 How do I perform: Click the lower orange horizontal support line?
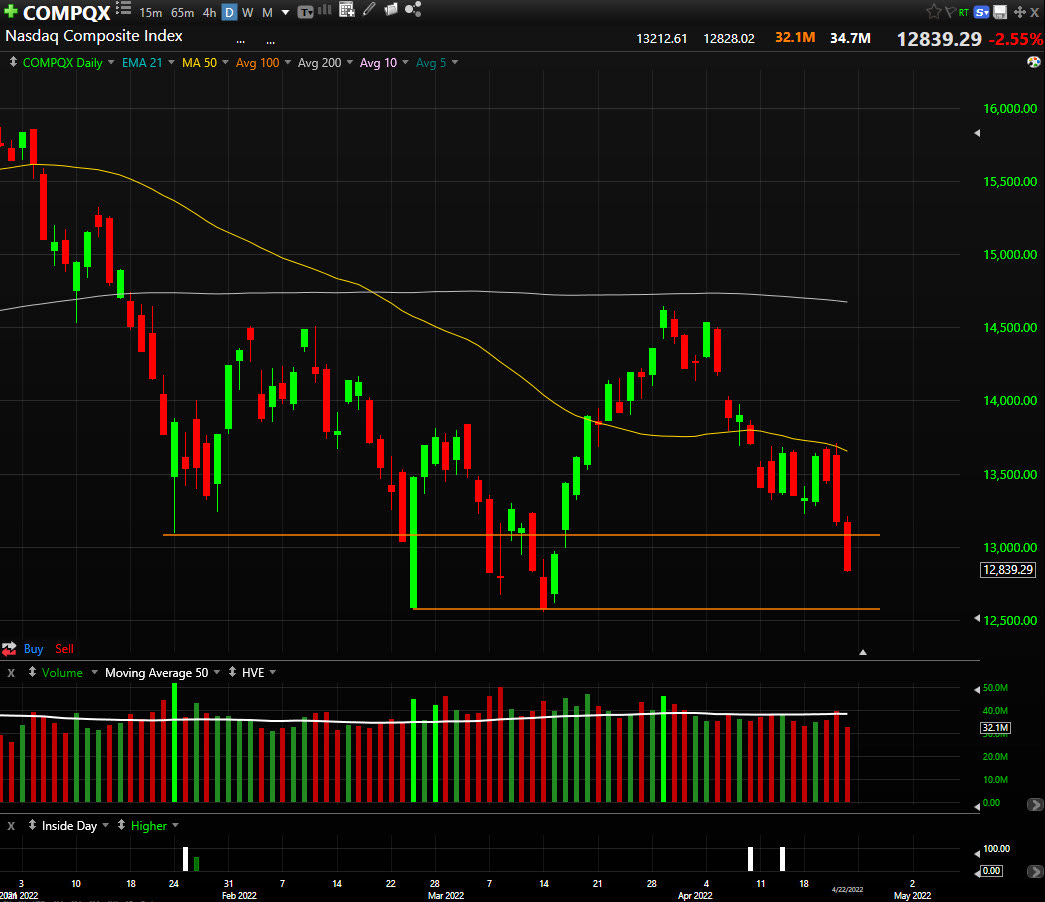pos(645,609)
